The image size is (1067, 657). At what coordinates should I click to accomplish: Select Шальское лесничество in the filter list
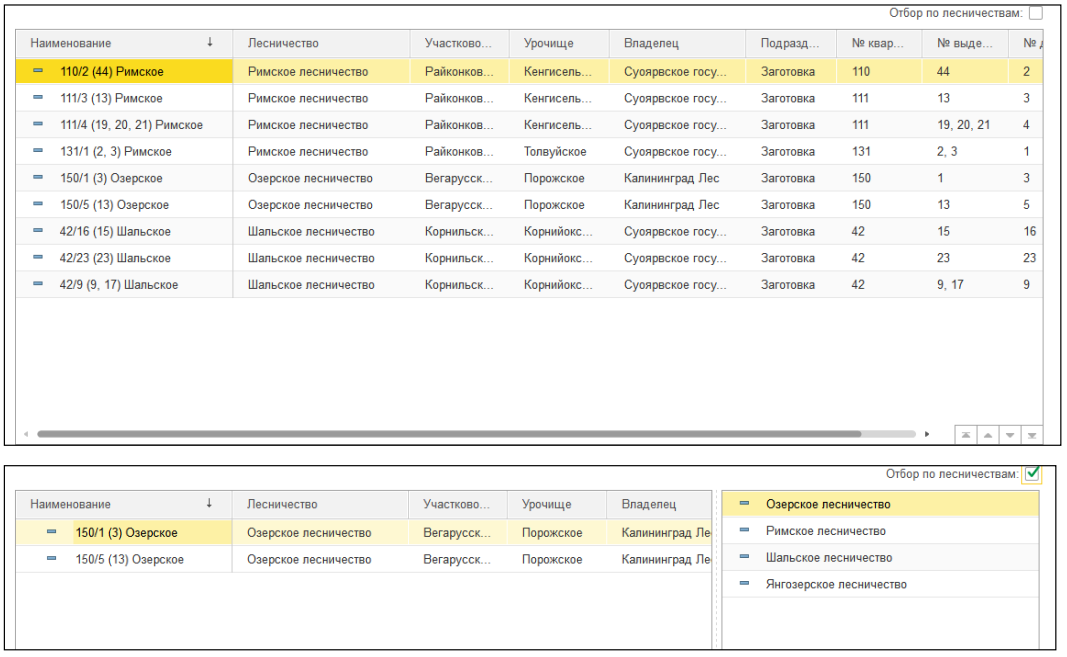point(828,558)
